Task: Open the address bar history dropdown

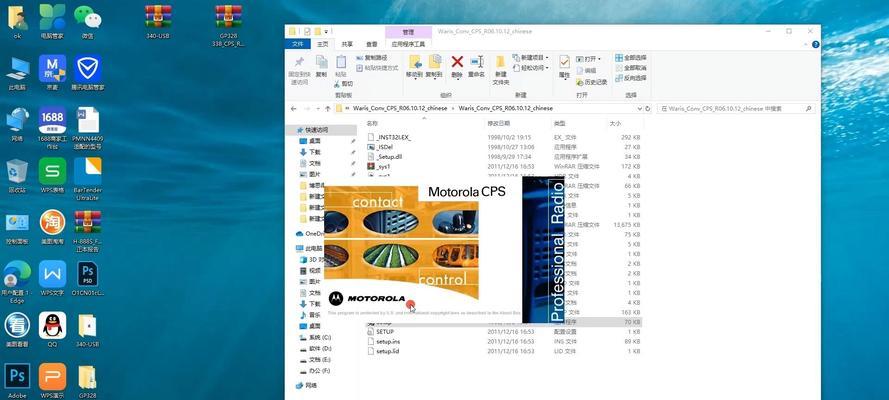Action: 639,108
